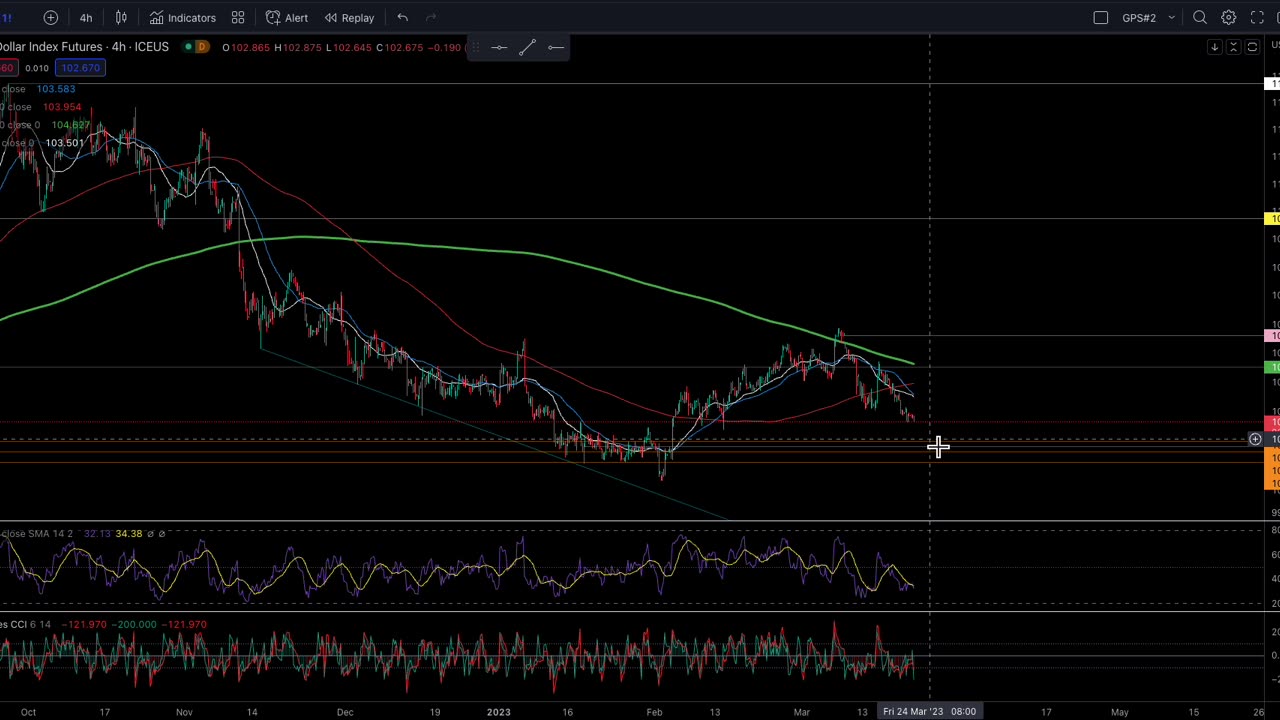Select the moving average value 103.583
This screenshot has height=720, width=1280.
[56, 89]
